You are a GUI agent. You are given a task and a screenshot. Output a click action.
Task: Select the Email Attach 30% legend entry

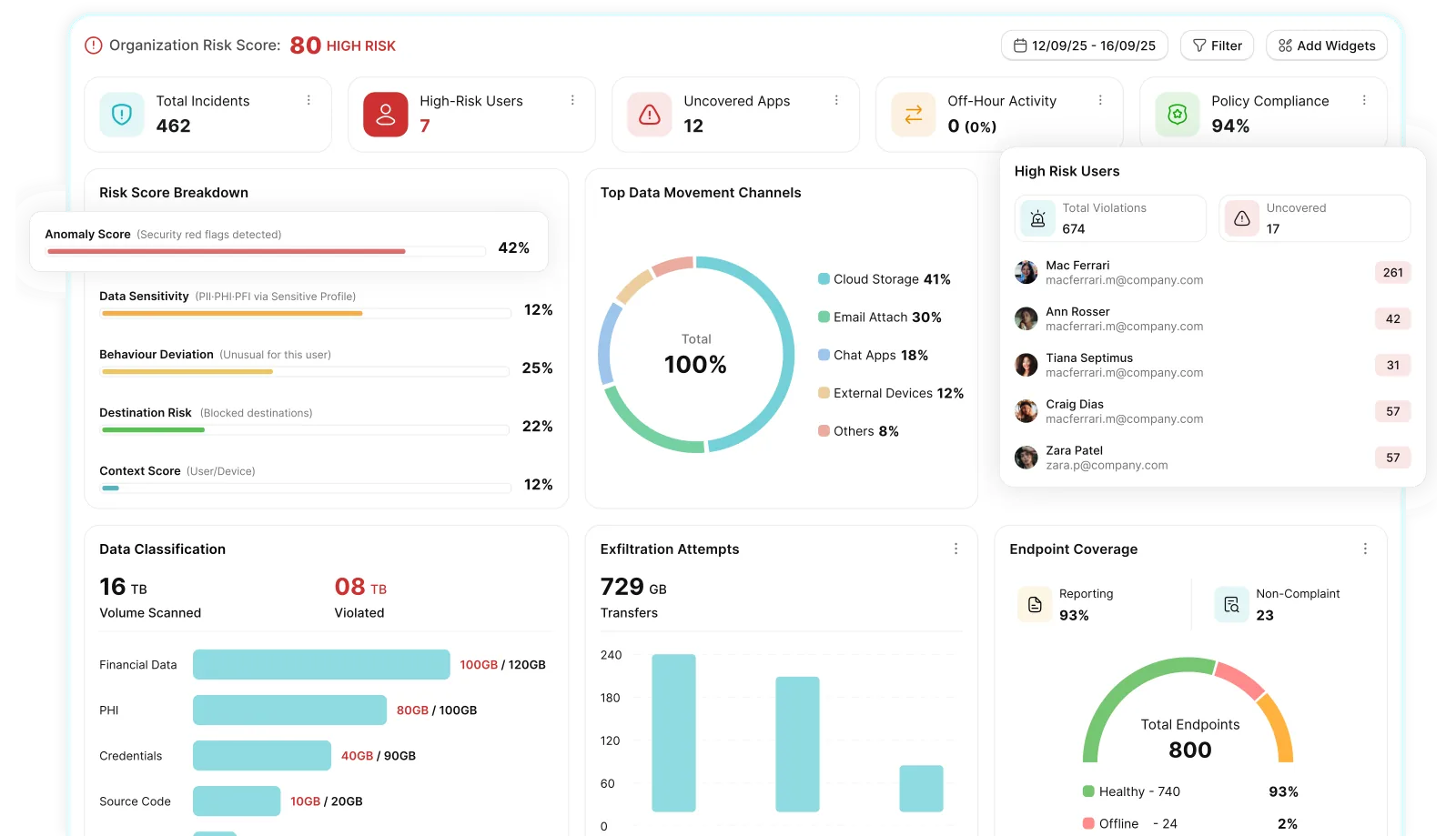pos(880,317)
